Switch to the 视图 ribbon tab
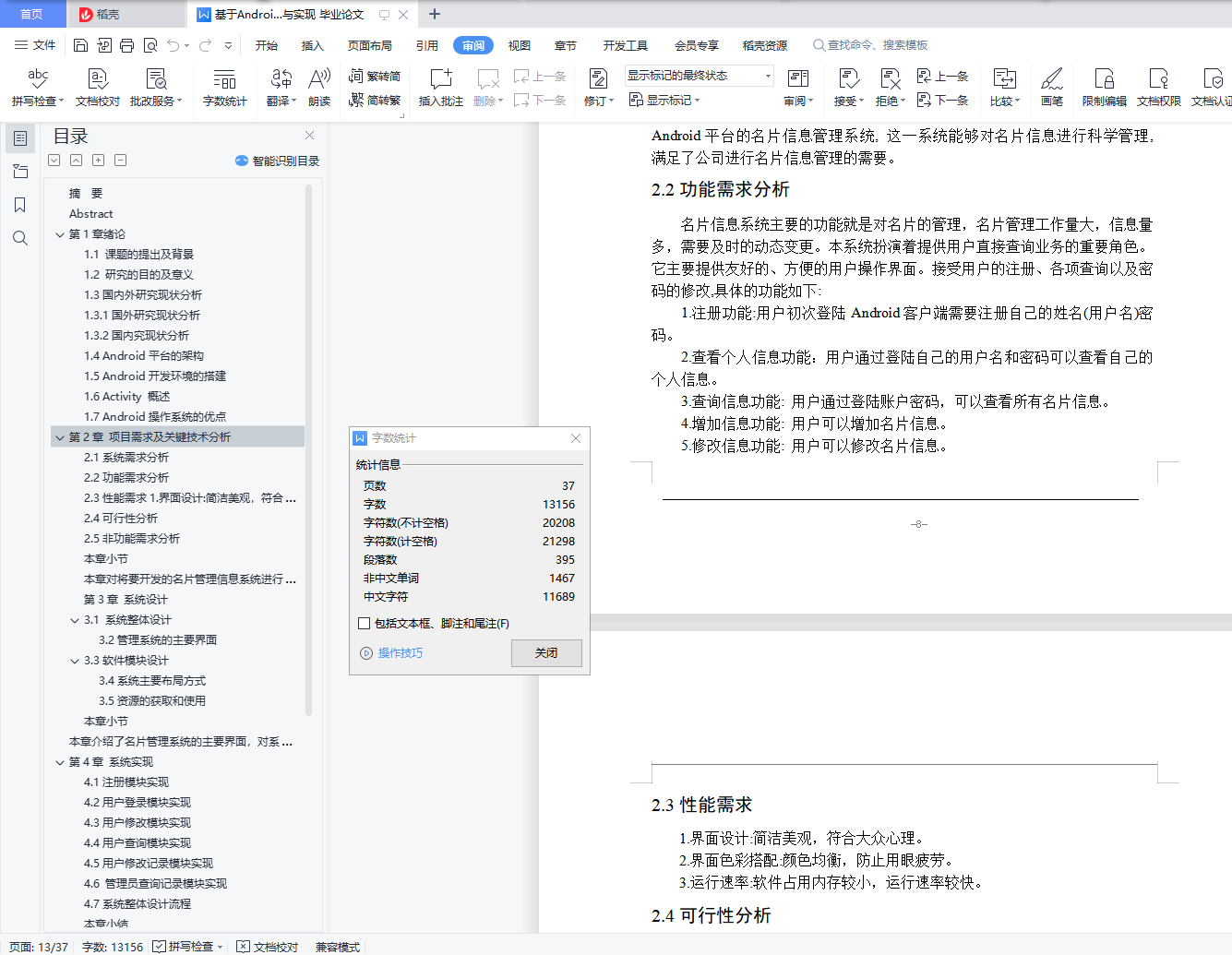Screen dimensions: 1232x955 tap(520, 45)
